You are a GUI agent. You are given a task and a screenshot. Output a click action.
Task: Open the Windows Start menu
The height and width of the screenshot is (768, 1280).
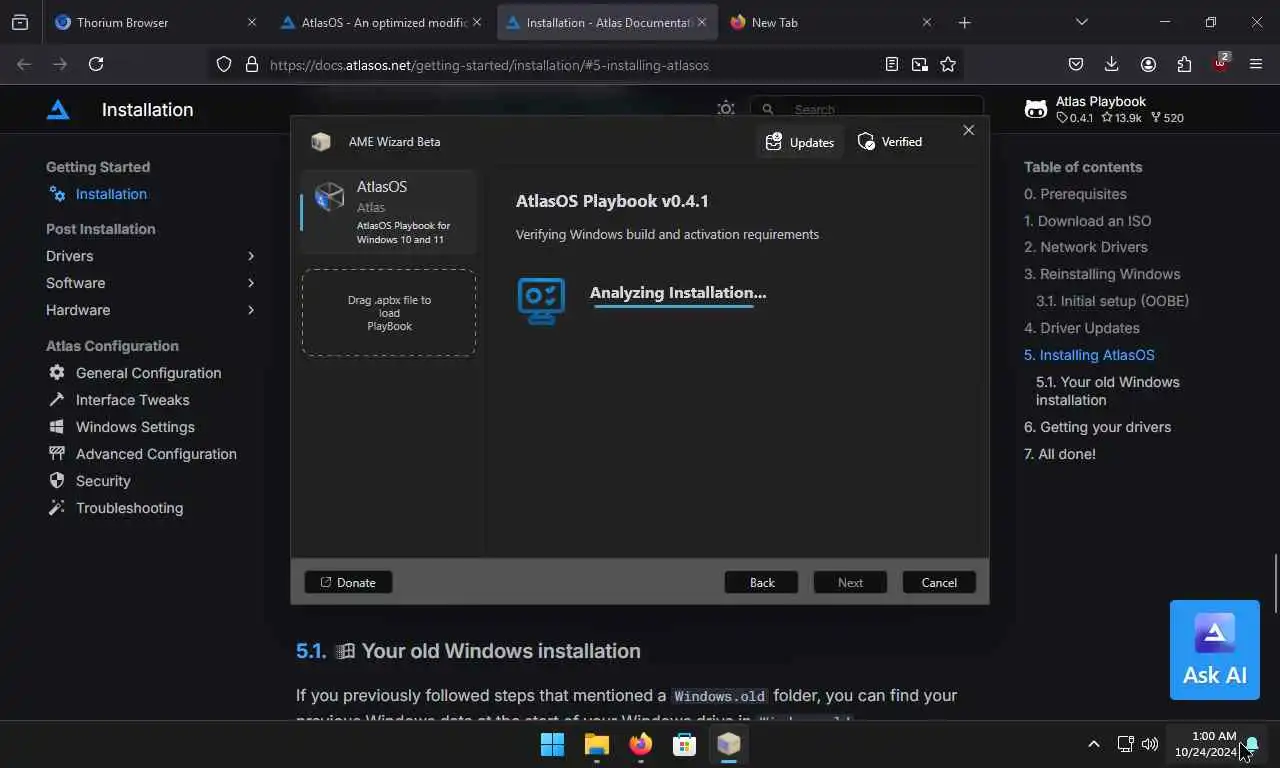552,744
